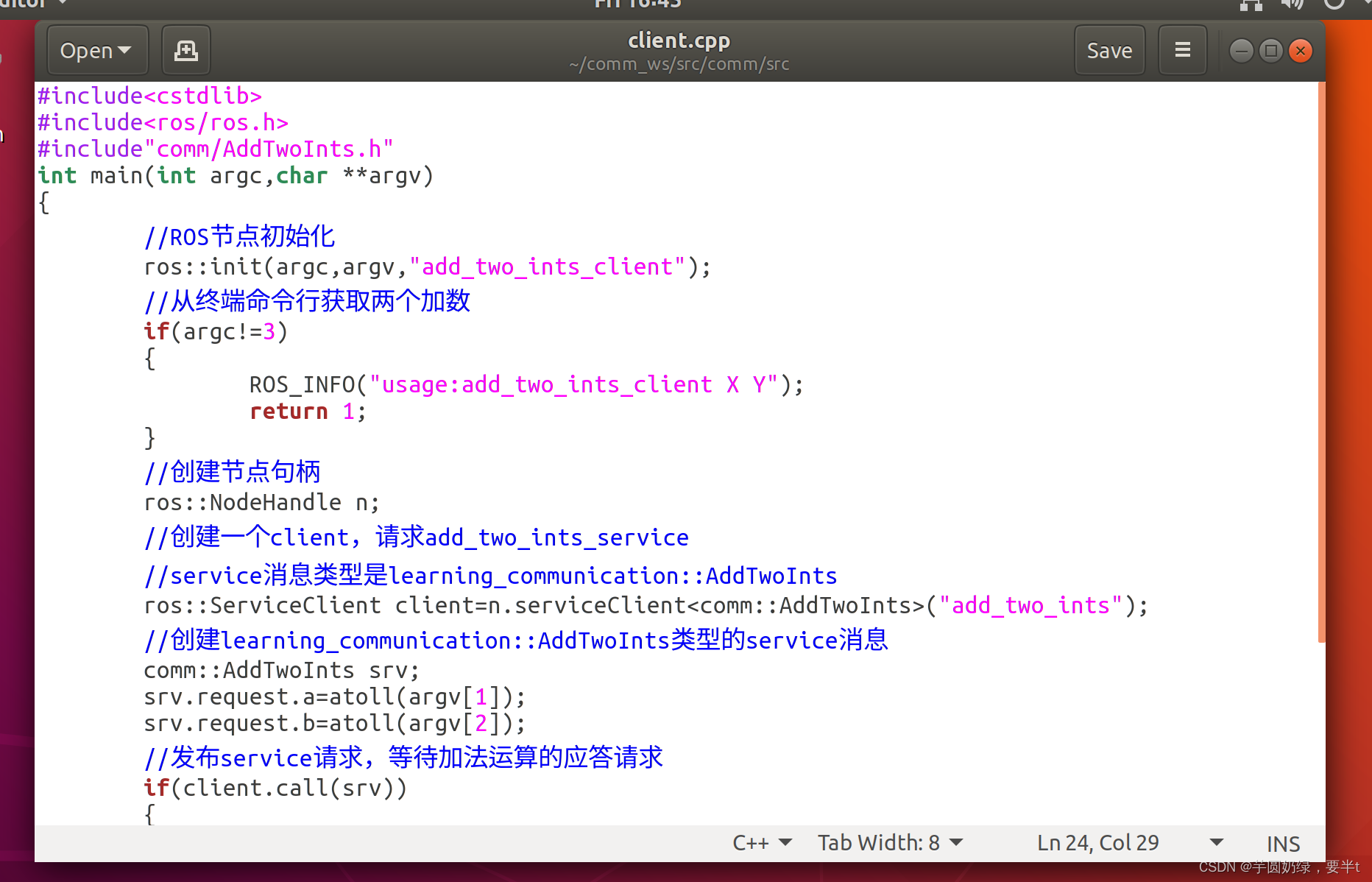
Task: Open the Ln 24, Col 29 position dropdown
Action: [x=1130, y=843]
